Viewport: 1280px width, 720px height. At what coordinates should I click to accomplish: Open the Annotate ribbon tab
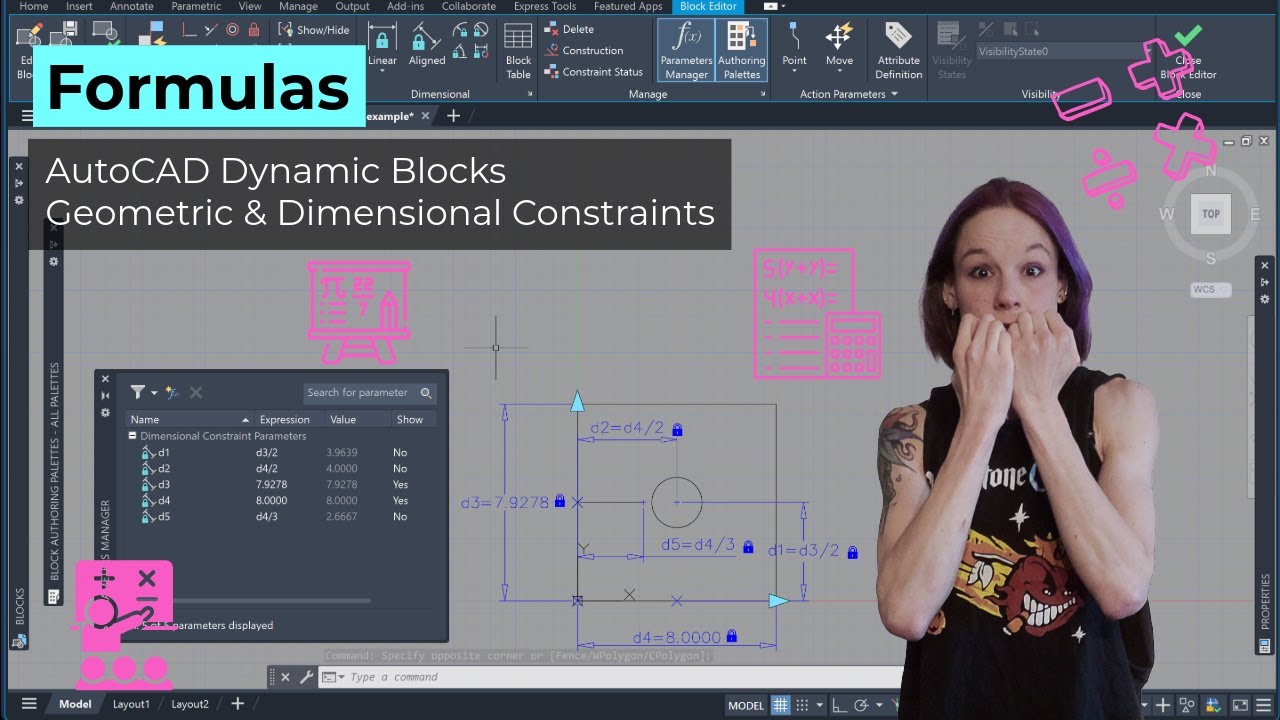coord(132,6)
